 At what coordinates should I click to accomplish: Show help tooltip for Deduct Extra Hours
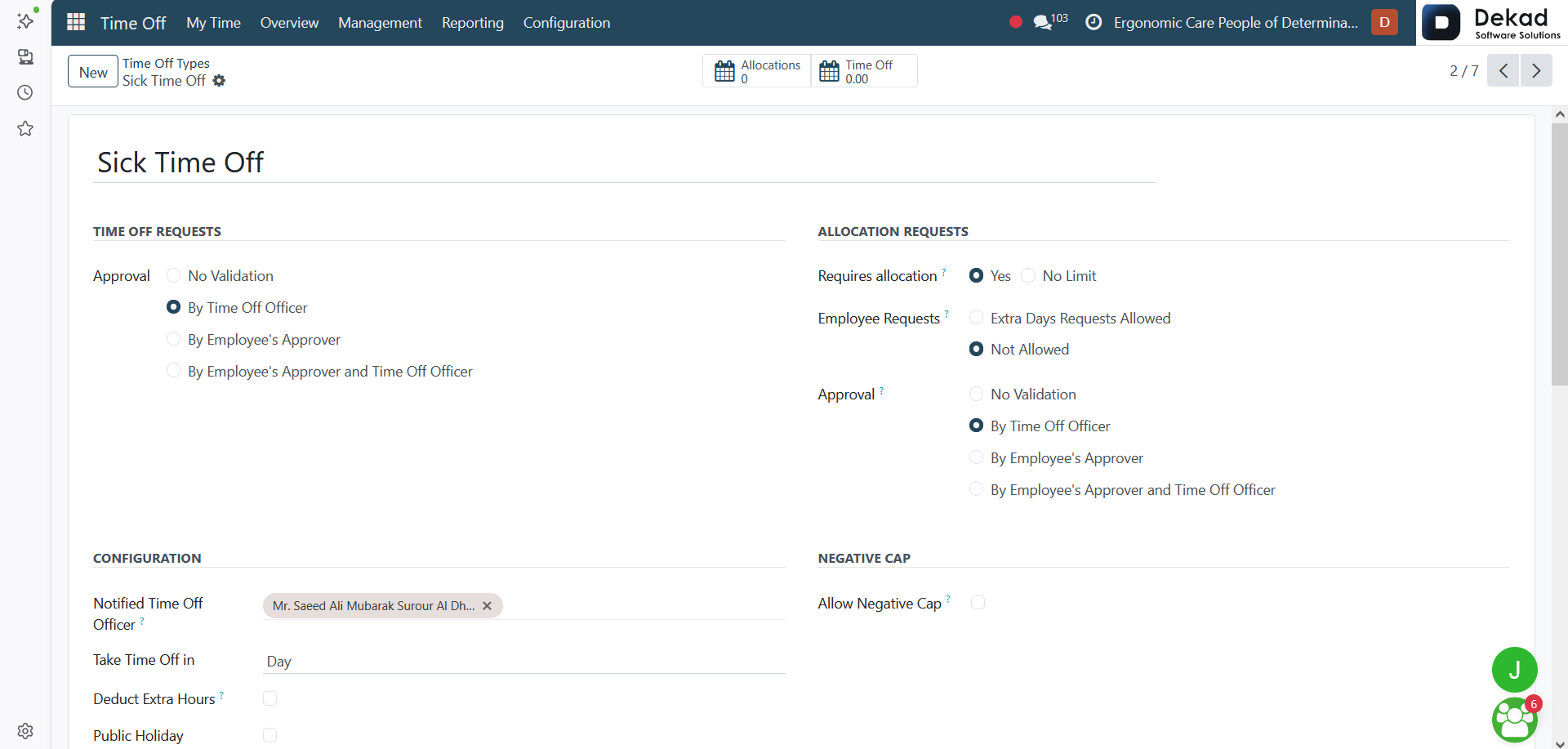click(x=221, y=695)
